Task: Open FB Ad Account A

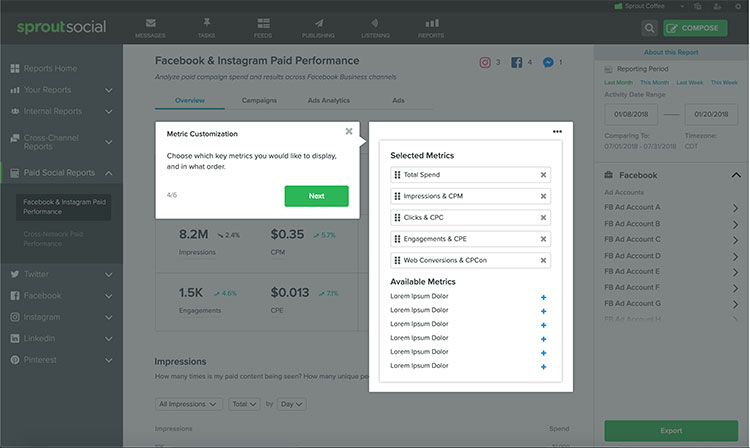Action: click(x=672, y=208)
